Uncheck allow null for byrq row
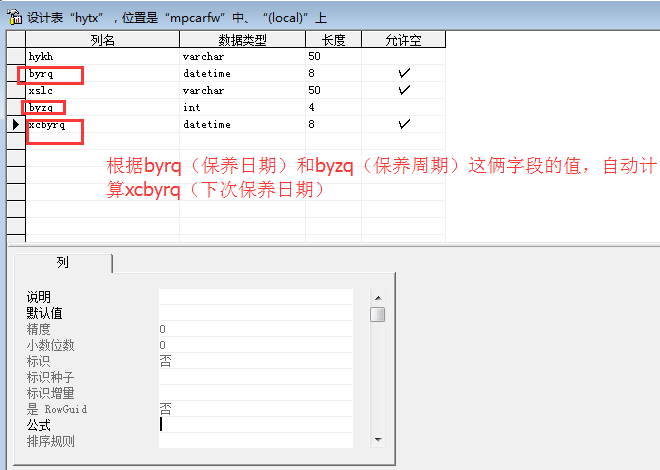 (404, 73)
